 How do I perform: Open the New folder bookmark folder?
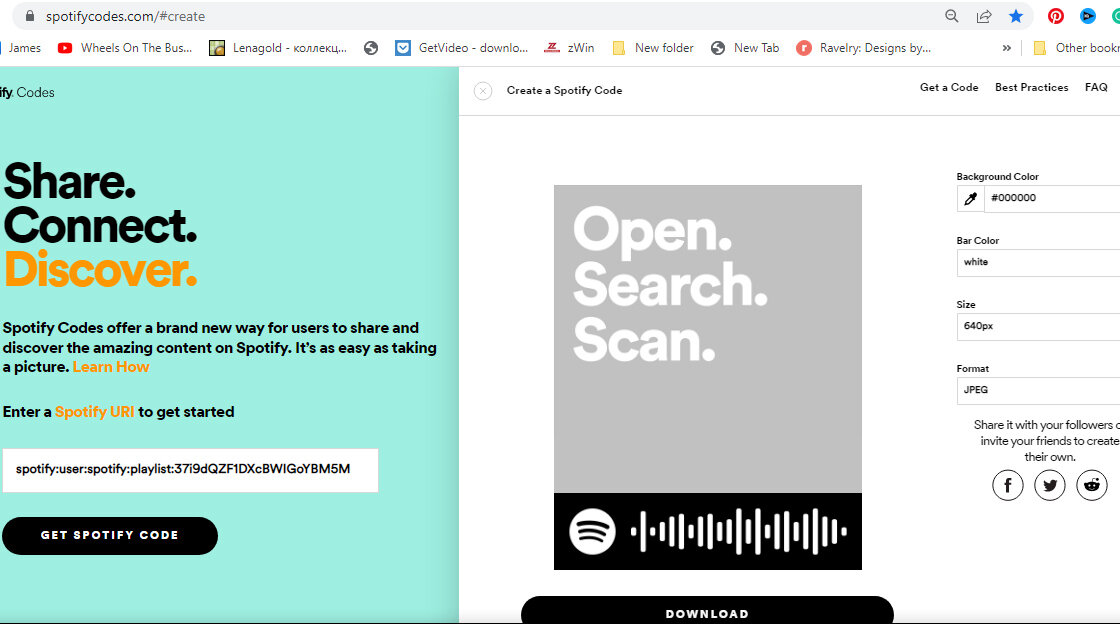tap(653, 48)
